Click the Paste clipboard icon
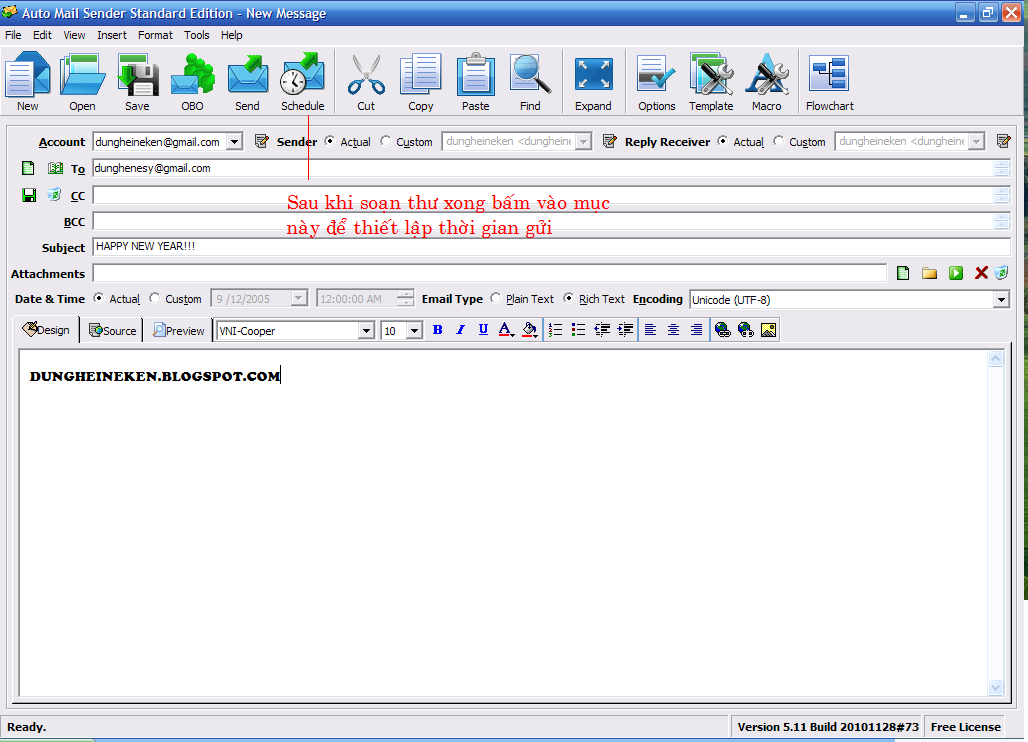This screenshot has height=742, width=1028. tap(475, 82)
